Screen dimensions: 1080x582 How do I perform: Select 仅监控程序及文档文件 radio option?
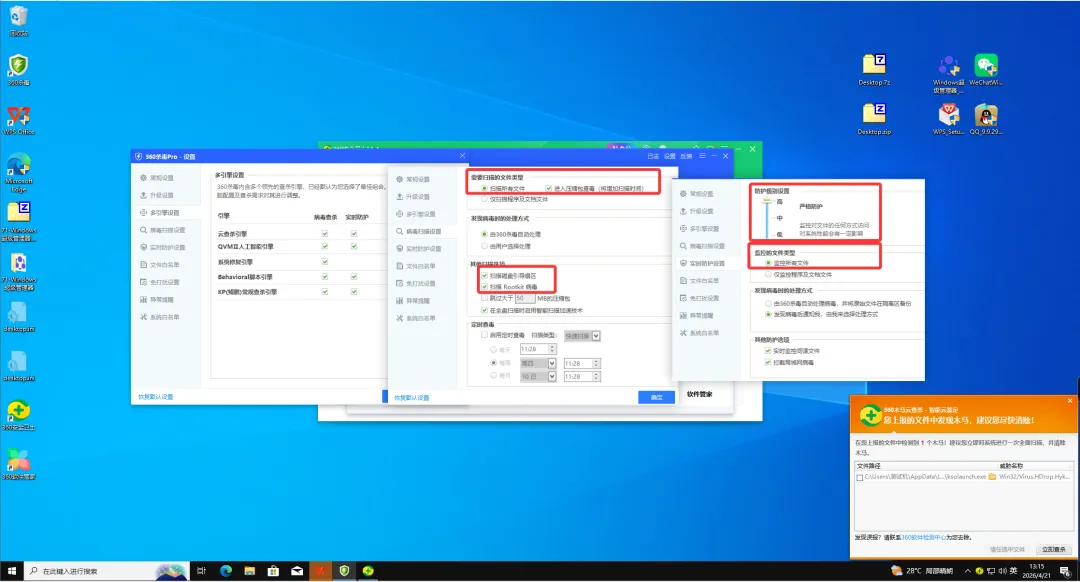(768, 274)
